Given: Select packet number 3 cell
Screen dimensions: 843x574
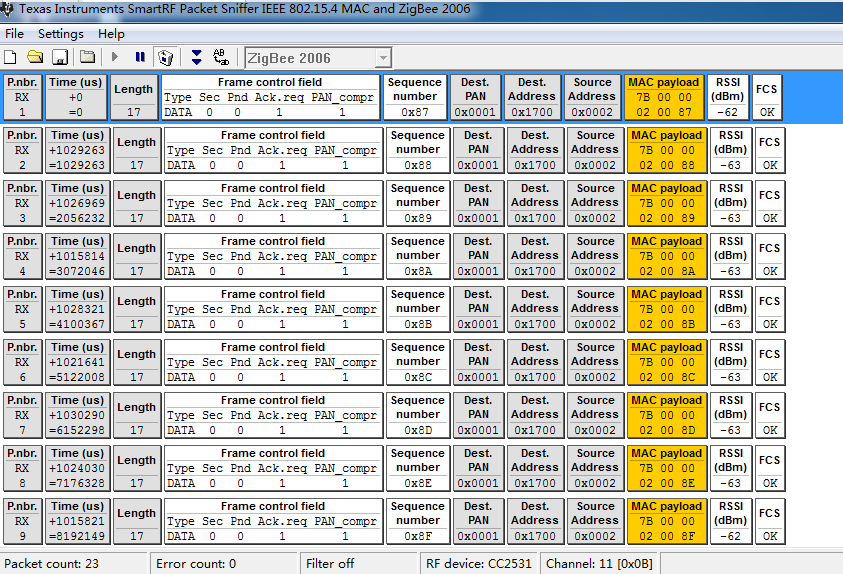Looking at the screenshot, I should click(23, 203).
